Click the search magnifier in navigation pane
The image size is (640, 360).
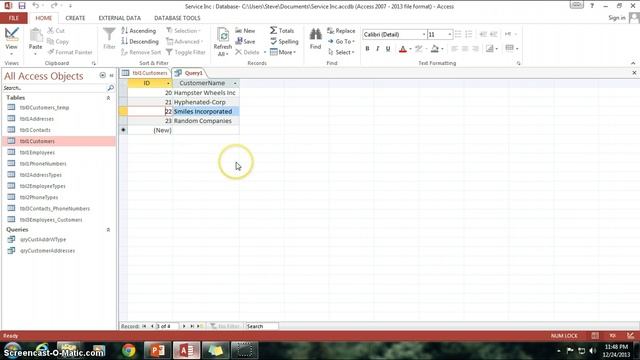(x=110, y=88)
